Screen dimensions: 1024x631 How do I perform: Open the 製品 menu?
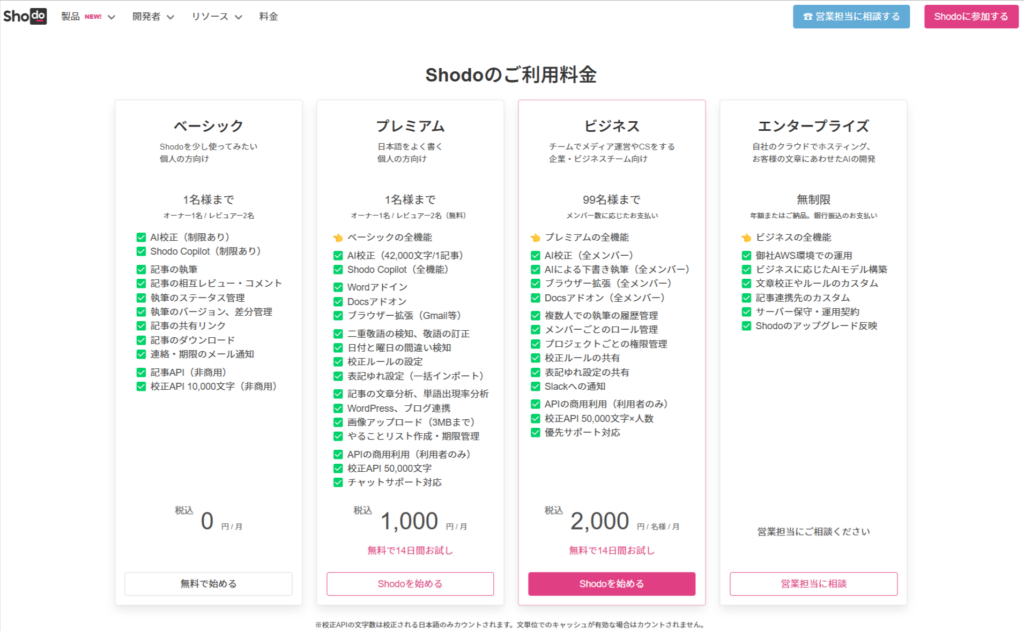click(88, 17)
